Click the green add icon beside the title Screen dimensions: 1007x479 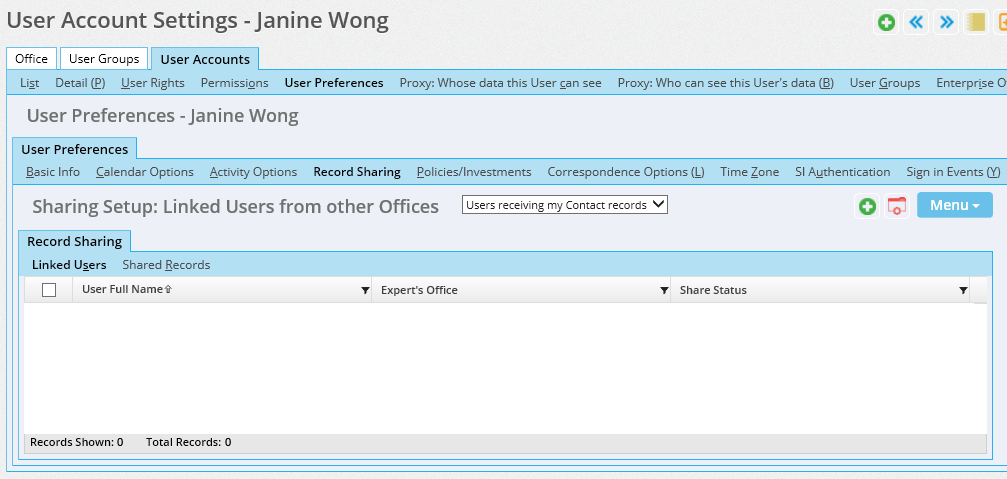886,22
